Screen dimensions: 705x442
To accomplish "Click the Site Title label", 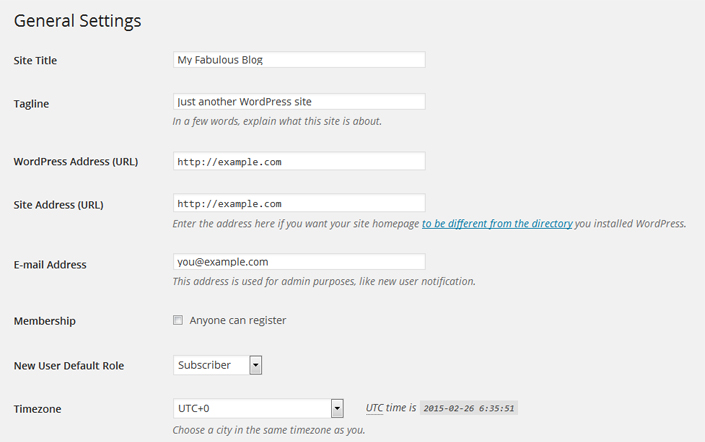I will 35,61.
